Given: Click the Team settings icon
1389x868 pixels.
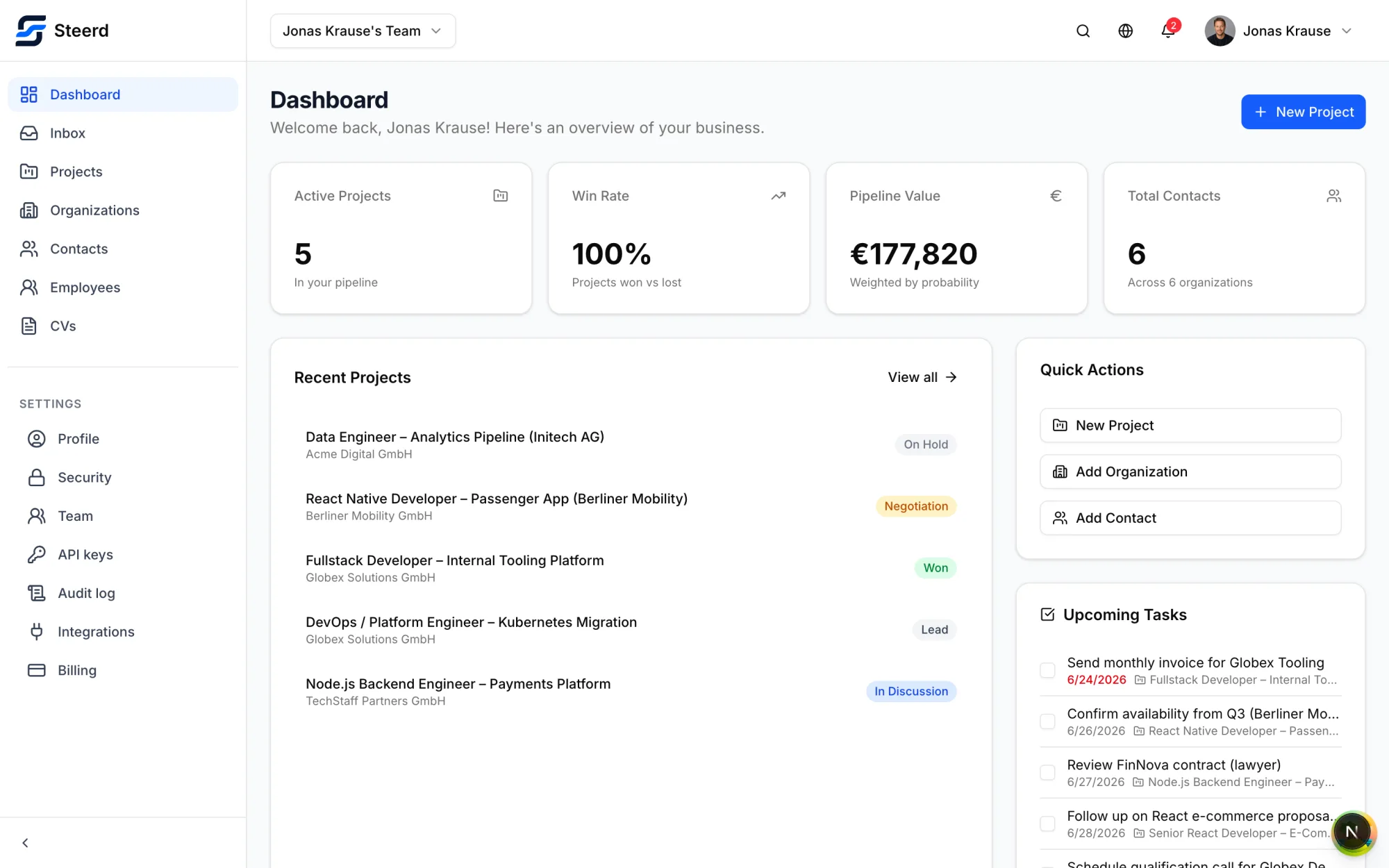Looking at the screenshot, I should pos(37,516).
